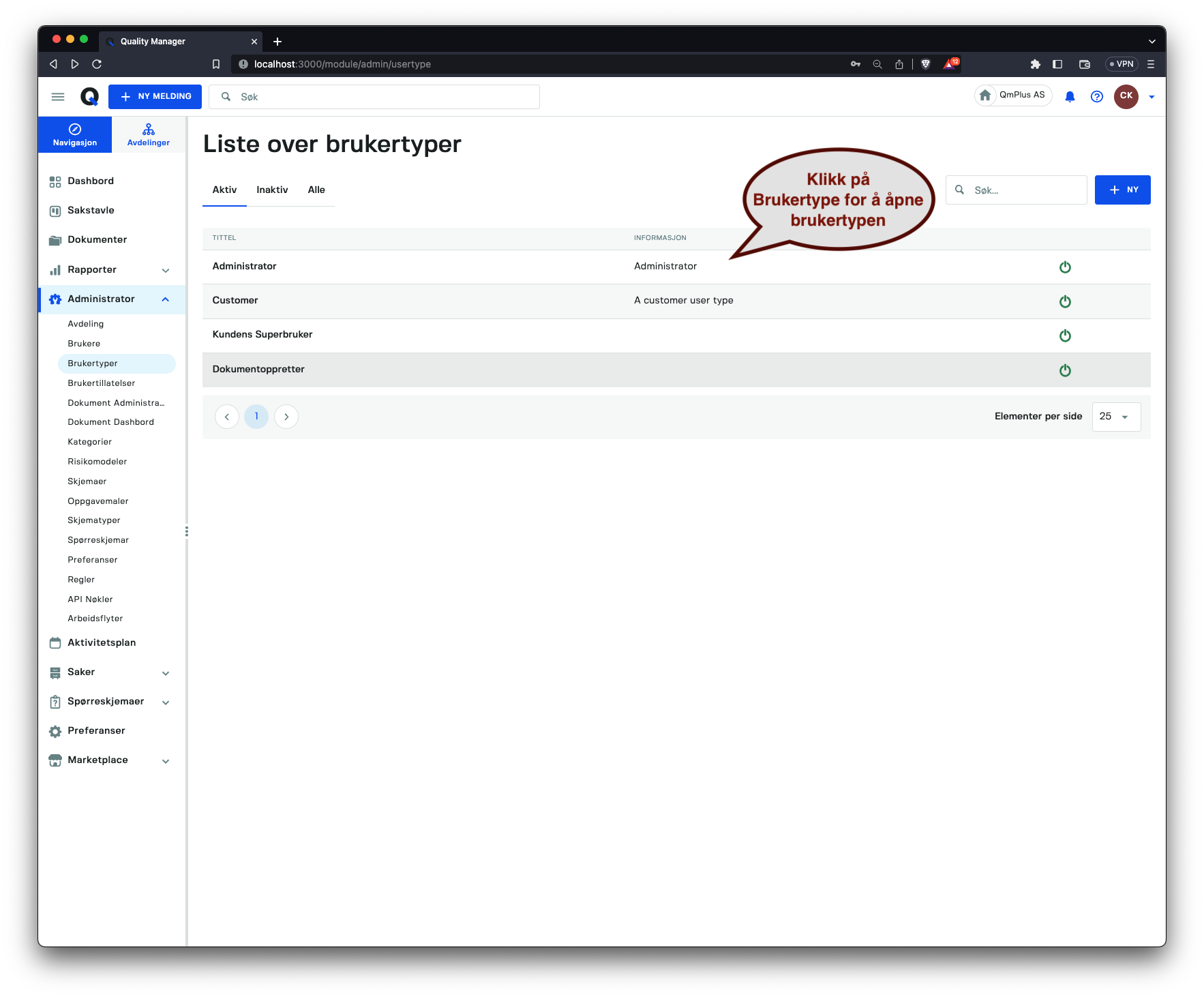Click the usertype list Søk... field

click(1016, 190)
